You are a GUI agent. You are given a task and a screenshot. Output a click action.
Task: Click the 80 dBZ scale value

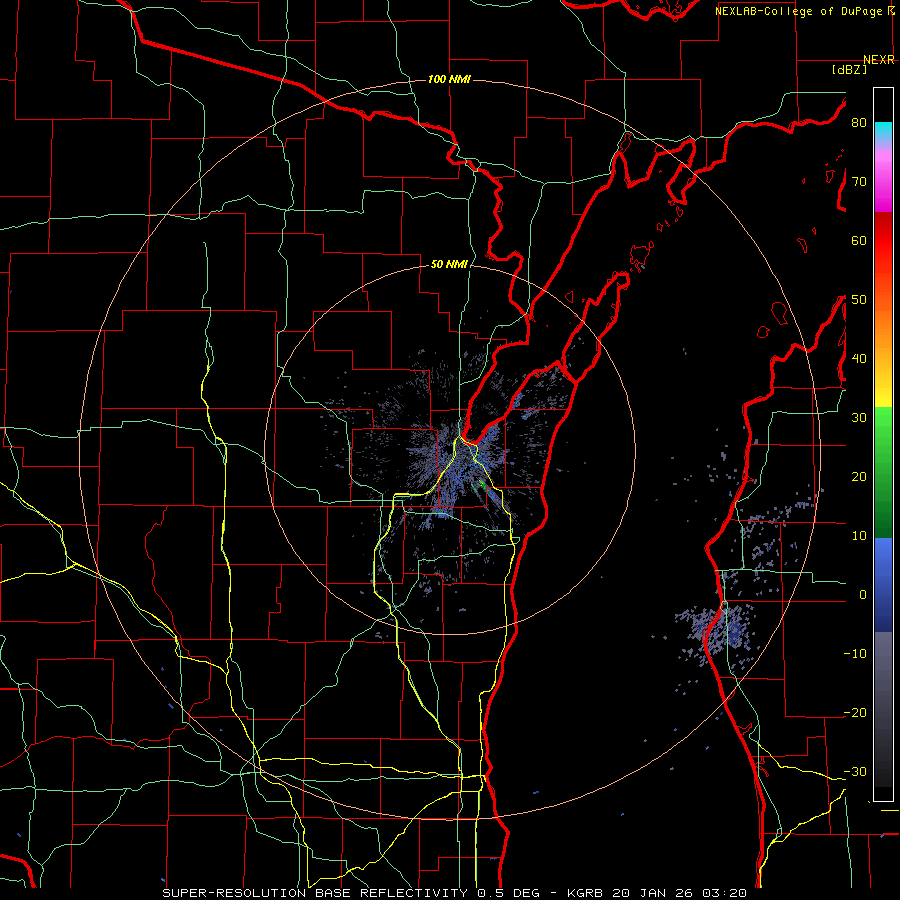tap(859, 123)
